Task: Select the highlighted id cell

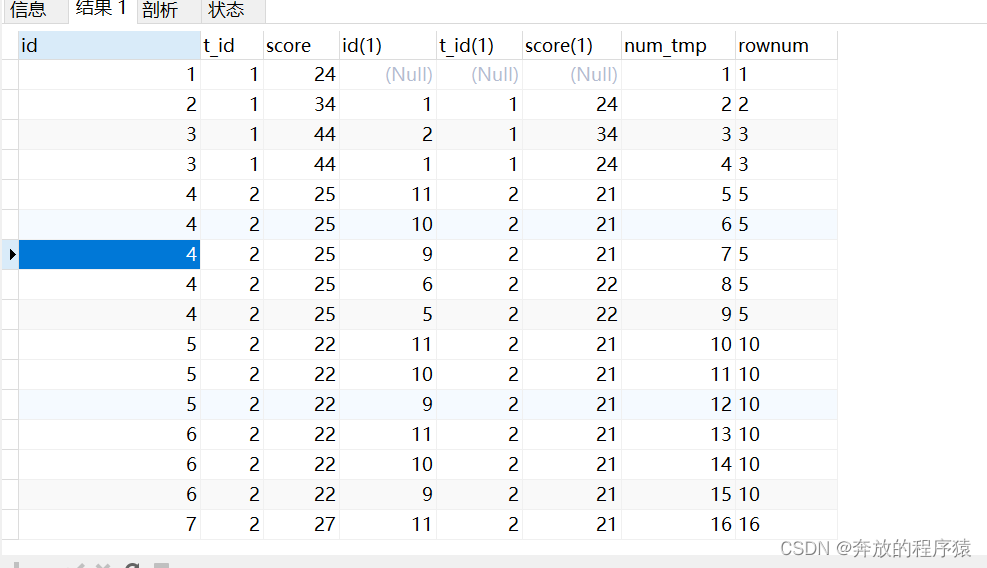Action: 109,255
